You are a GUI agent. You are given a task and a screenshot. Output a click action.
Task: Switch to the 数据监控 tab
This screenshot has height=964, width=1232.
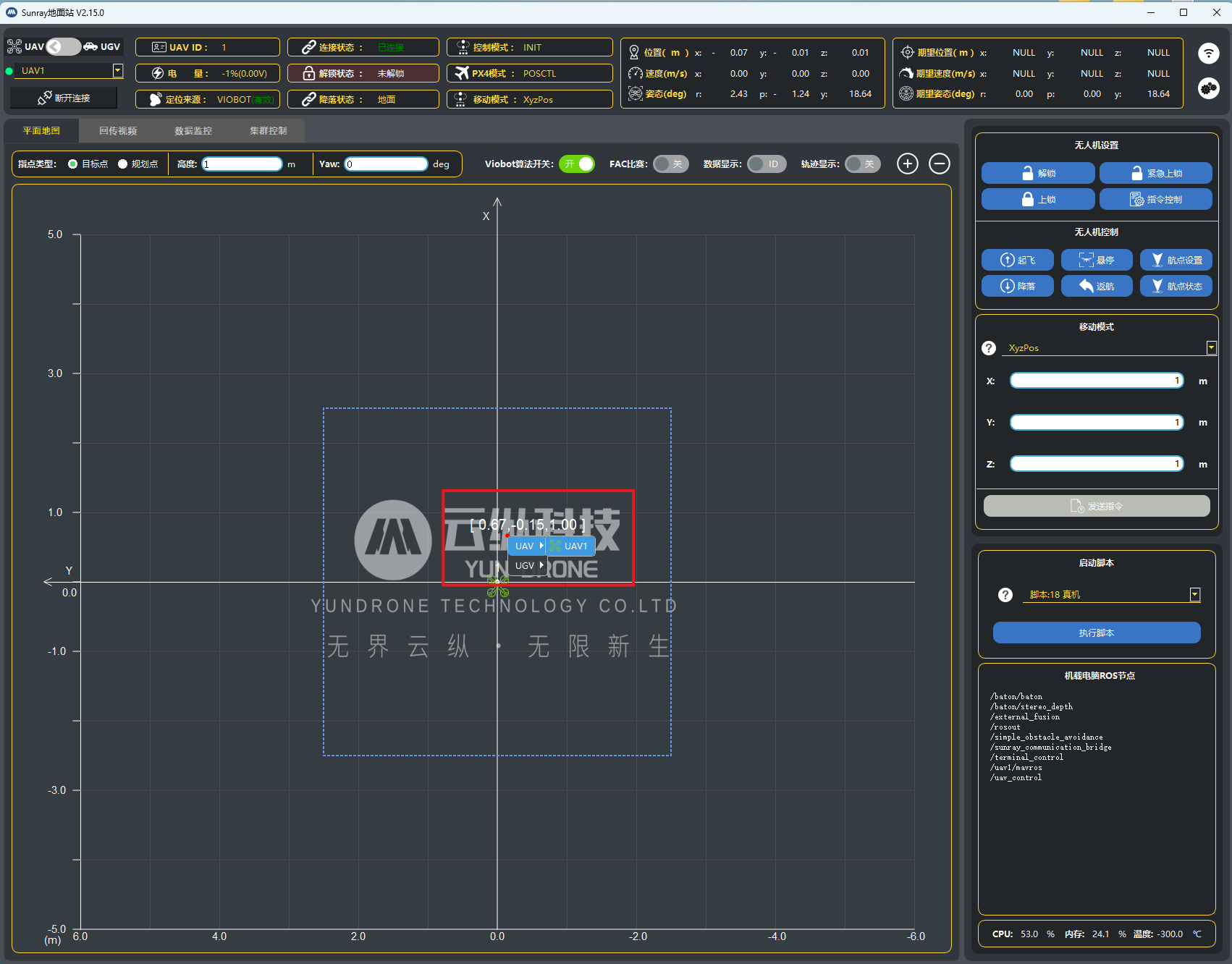(193, 131)
